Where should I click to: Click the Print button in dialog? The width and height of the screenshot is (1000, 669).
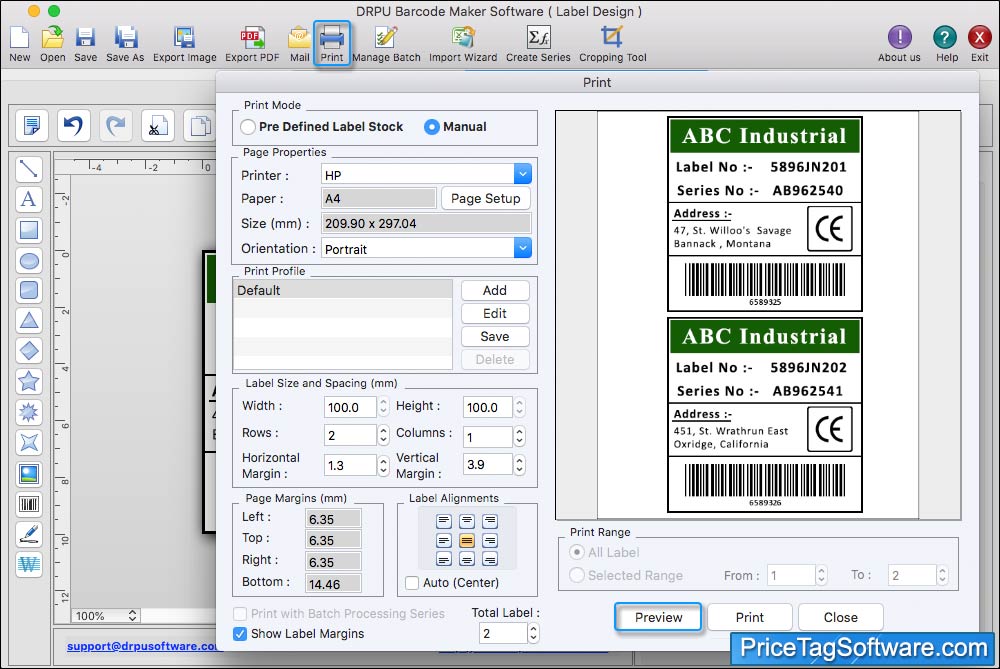(x=749, y=617)
